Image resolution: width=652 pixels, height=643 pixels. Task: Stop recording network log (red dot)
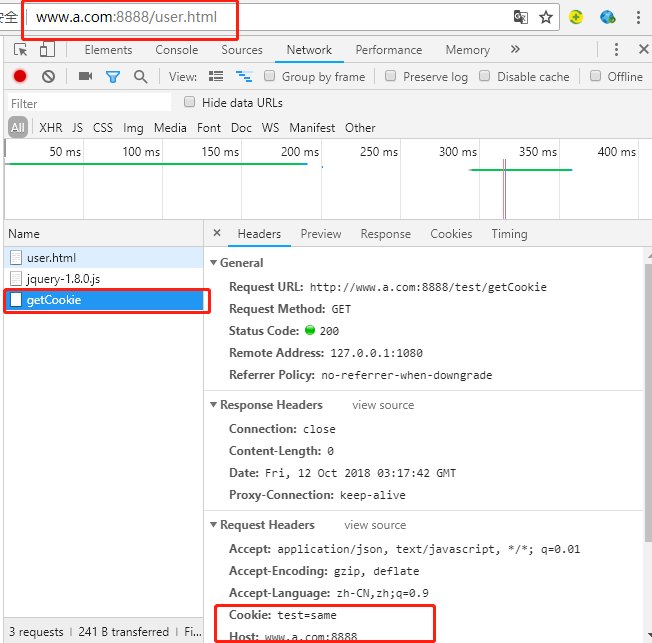(20, 76)
